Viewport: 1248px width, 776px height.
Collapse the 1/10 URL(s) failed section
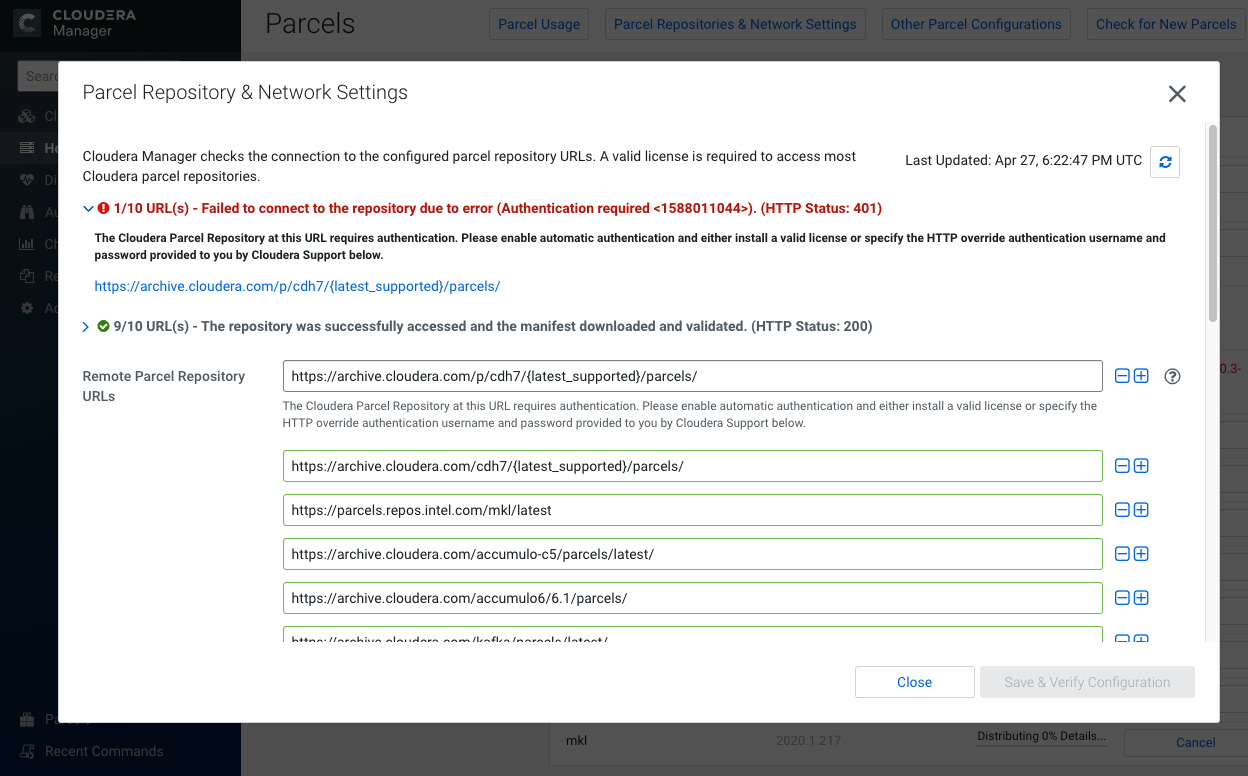click(x=88, y=209)
